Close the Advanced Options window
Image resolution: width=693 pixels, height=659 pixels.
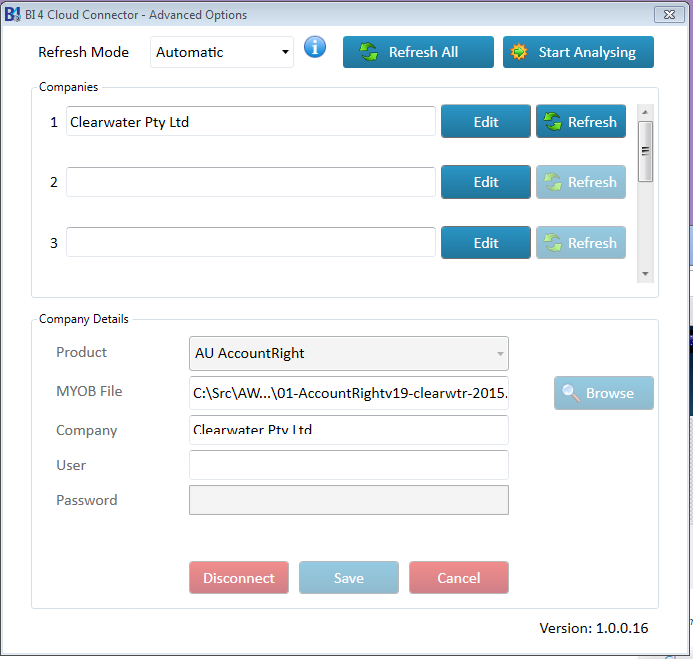pos(669,15)
